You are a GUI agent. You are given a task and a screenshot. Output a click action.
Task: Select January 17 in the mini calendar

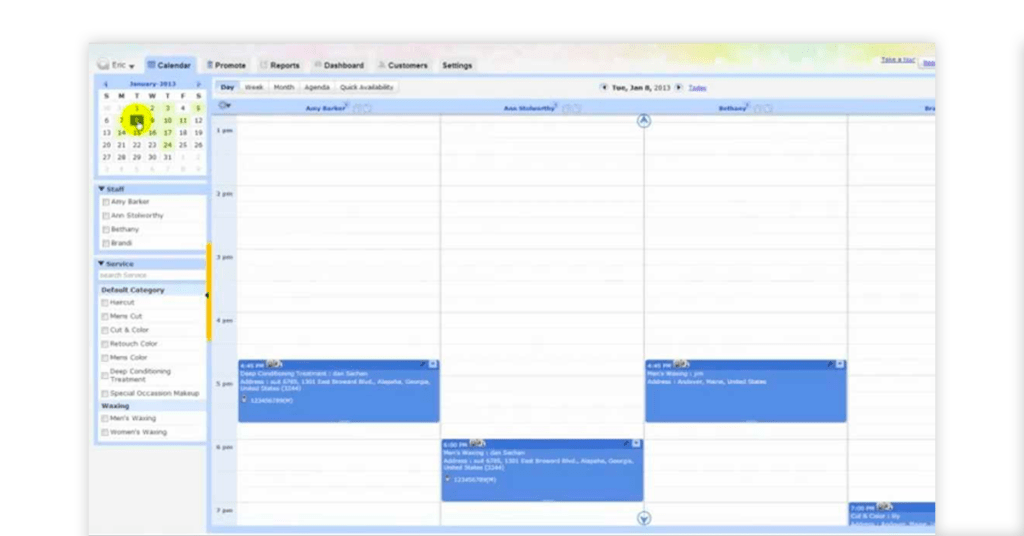point(168,133)
